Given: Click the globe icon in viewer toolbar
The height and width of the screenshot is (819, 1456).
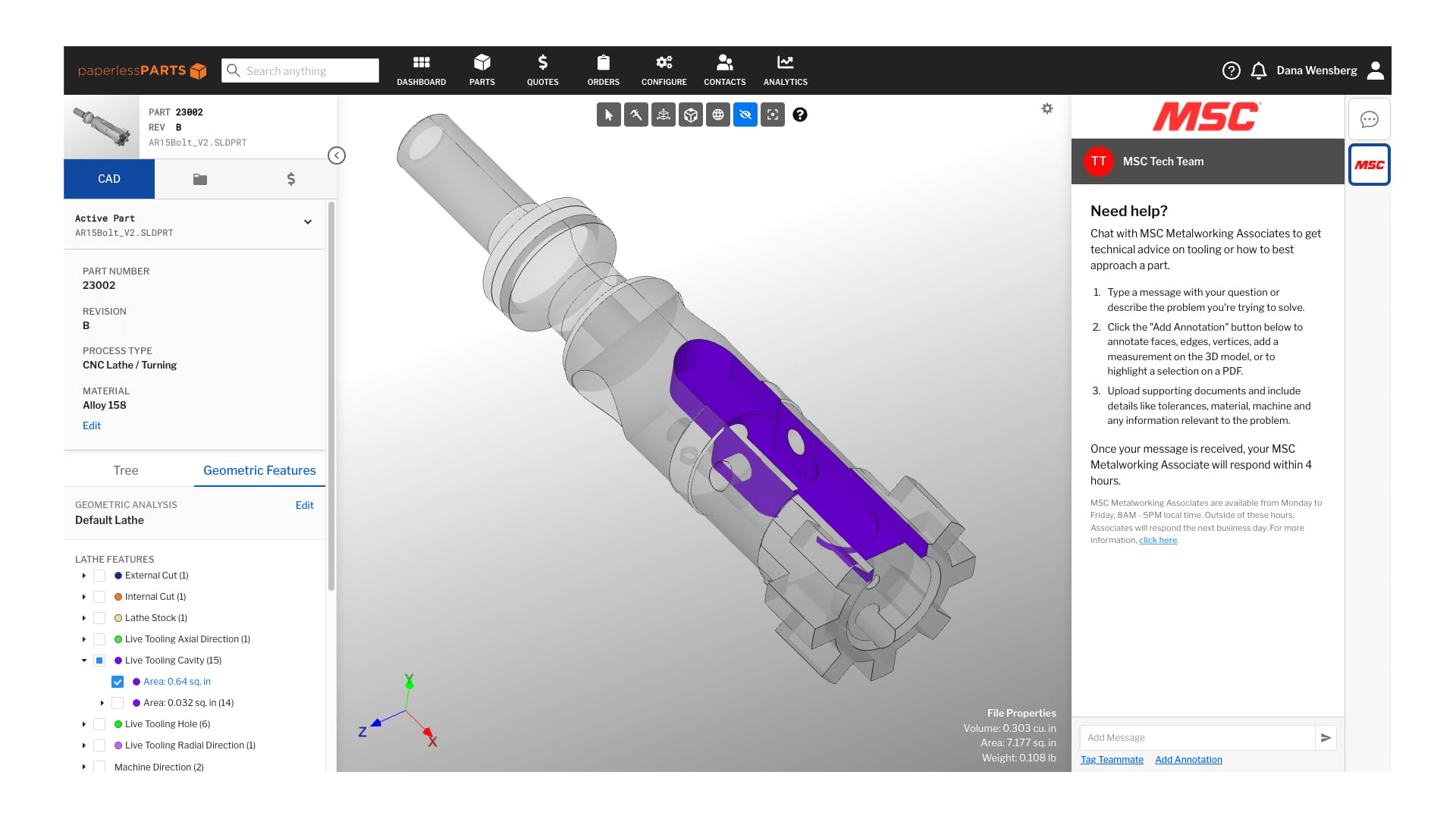Looking at the screenshot, I should [x=717, y=115].
